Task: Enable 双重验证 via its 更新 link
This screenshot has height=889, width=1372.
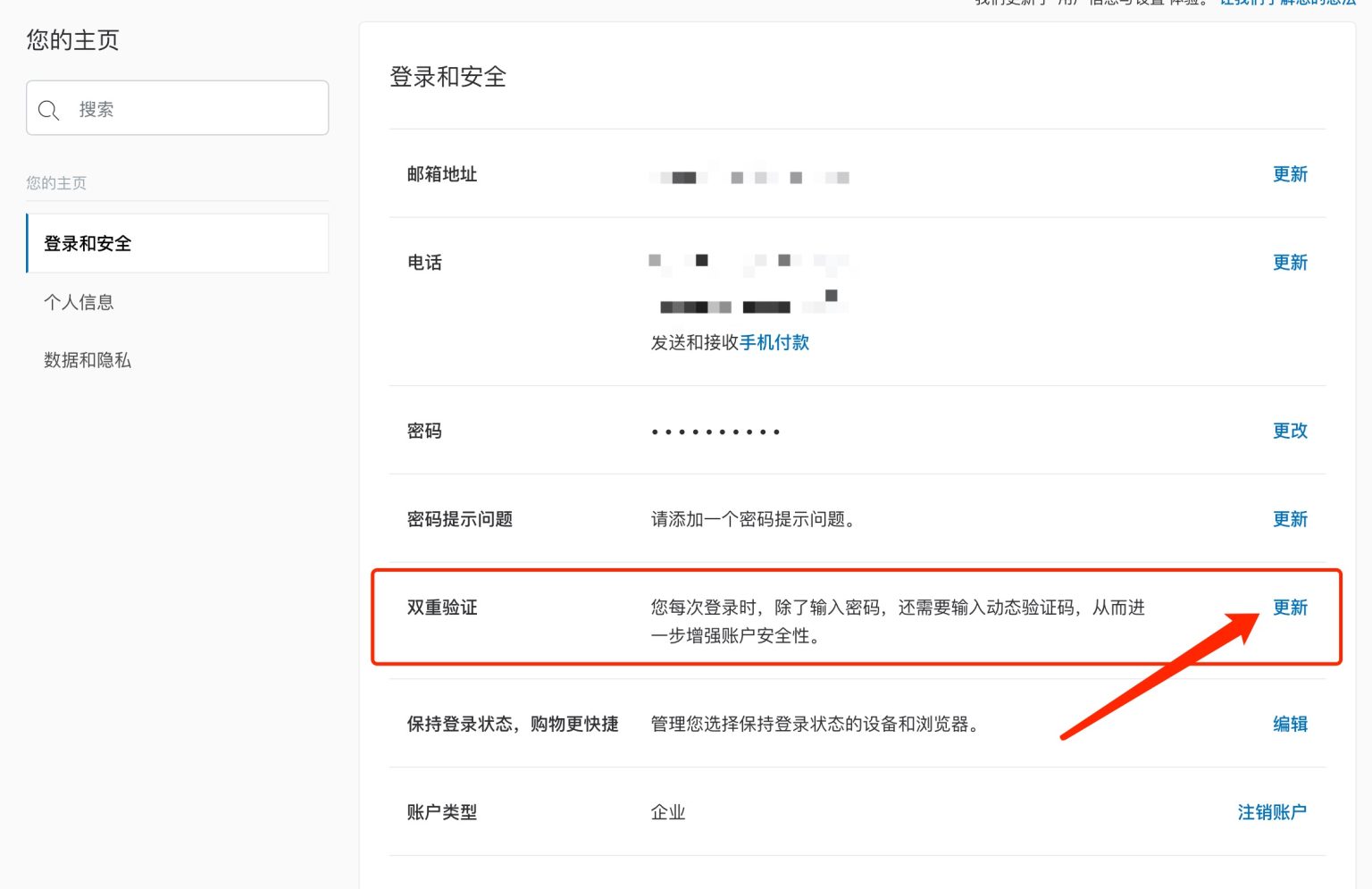Action: point(1290,608)
